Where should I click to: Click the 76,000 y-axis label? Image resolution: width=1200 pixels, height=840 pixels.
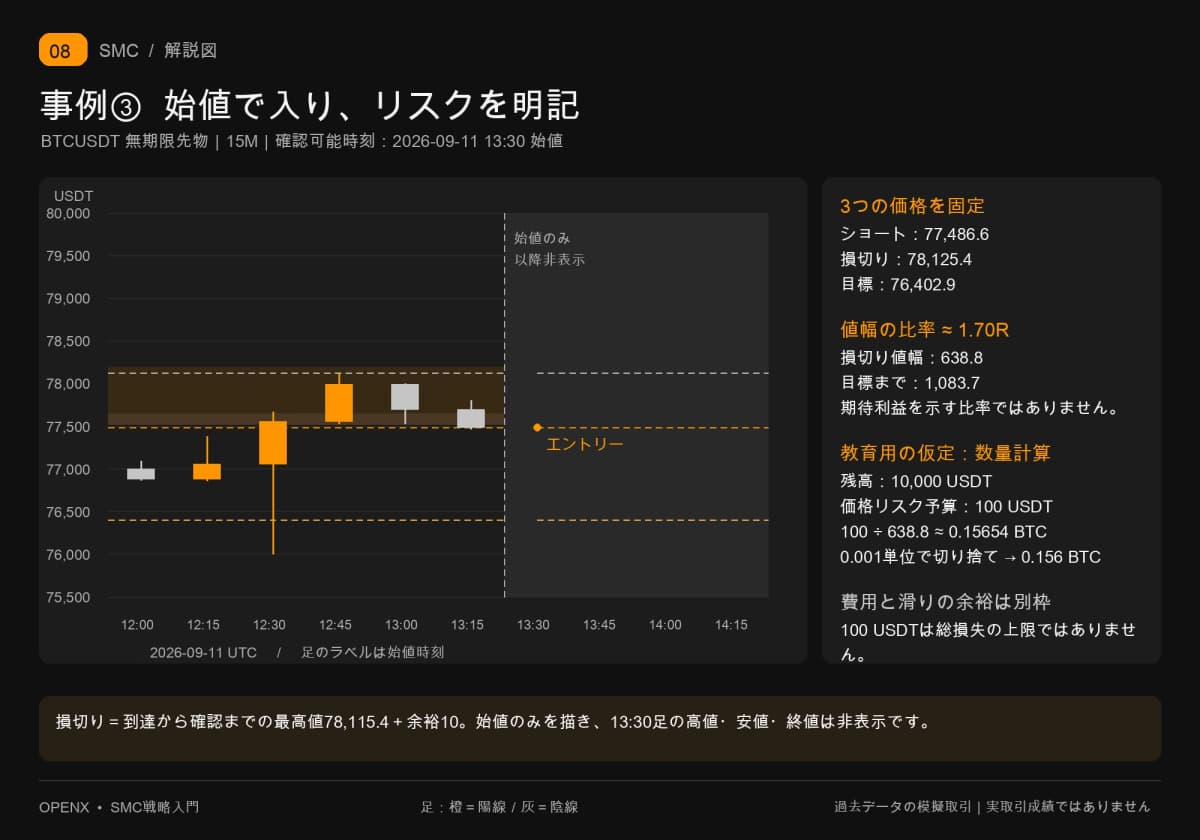69,555
